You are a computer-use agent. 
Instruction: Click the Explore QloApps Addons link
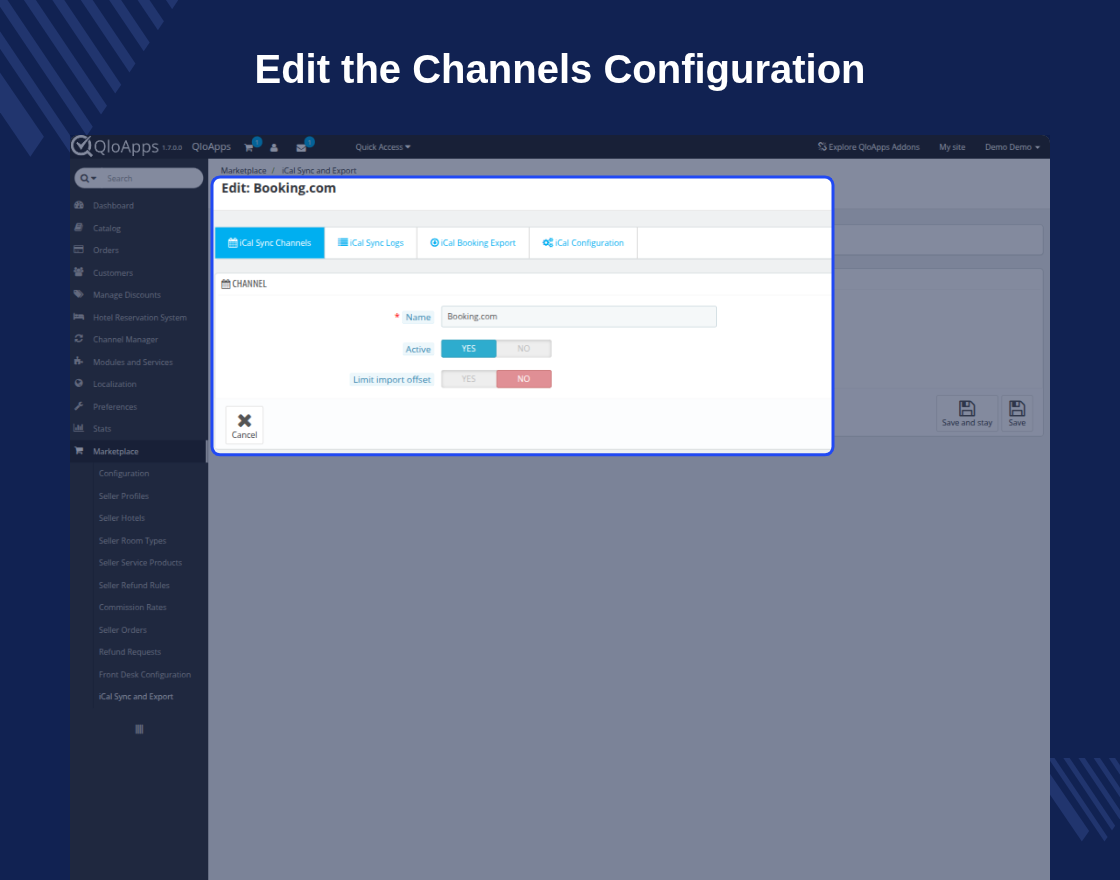point(869,147)
